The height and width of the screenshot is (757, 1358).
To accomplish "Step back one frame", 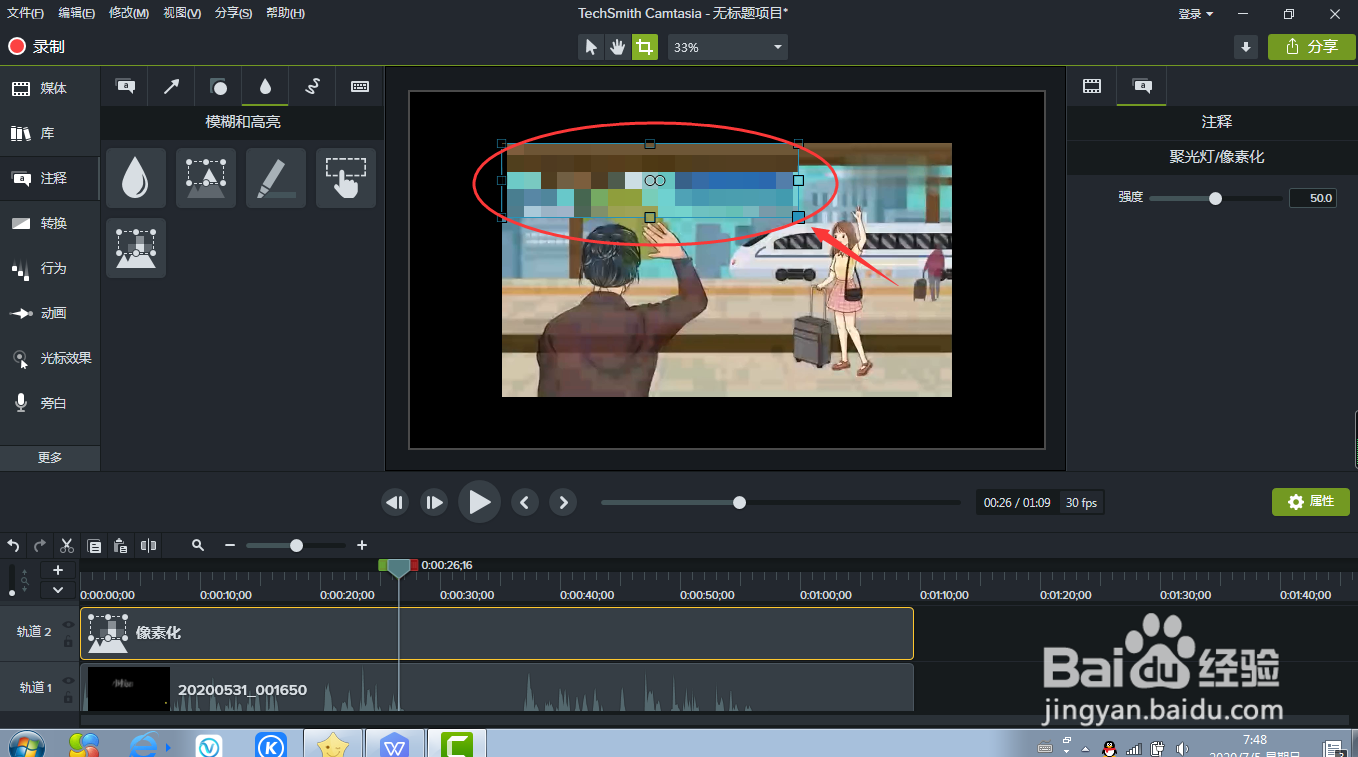I will 395,502.
